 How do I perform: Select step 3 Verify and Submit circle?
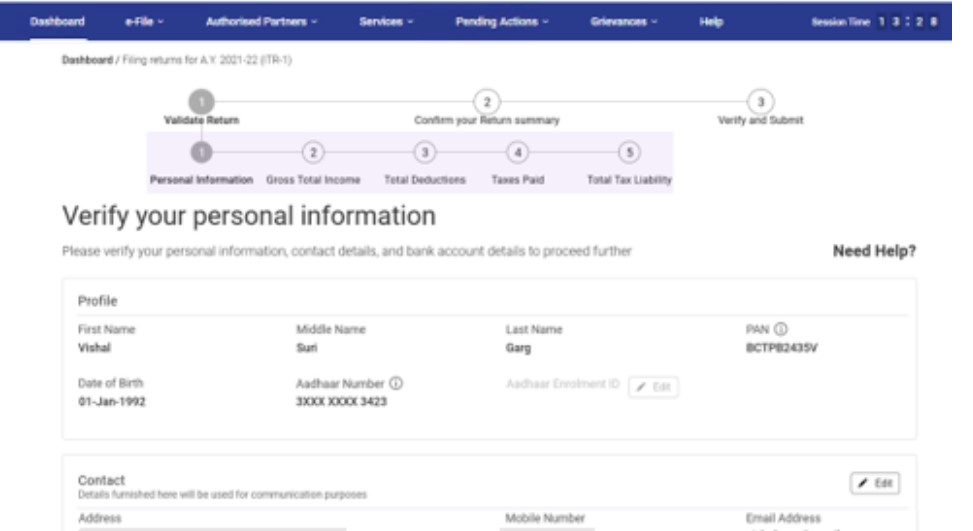pos(760,102)
